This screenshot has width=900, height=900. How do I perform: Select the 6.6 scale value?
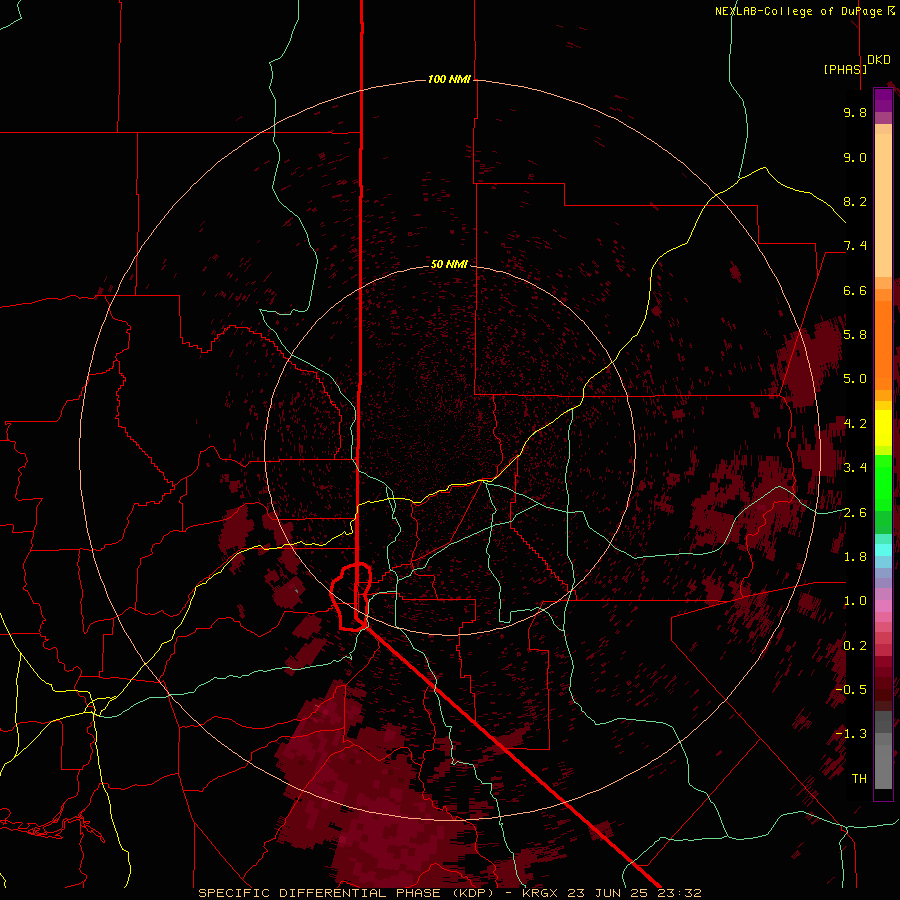[x=855, y=290]
